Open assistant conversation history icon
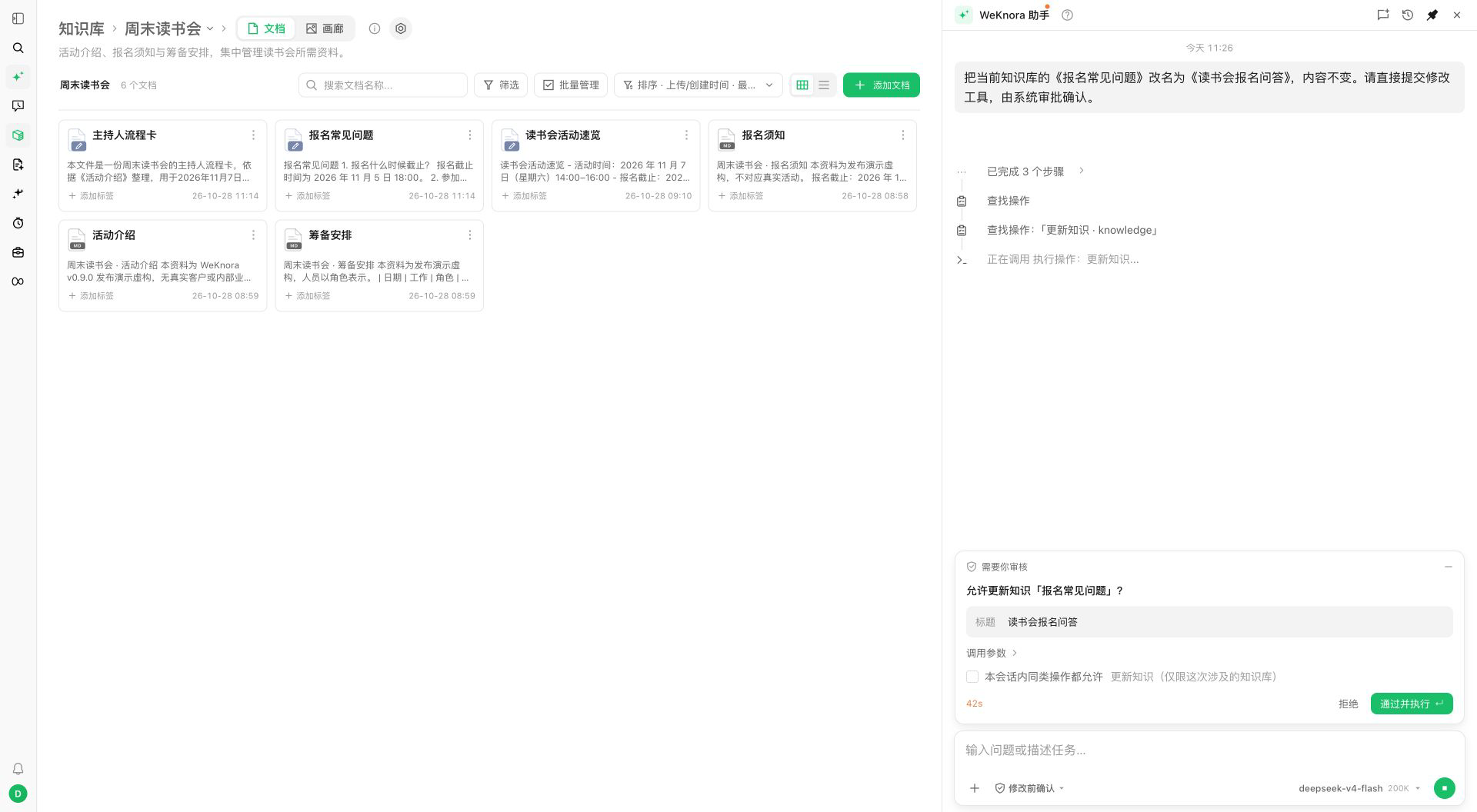The image size is (1477, 812). point(1408,15)
